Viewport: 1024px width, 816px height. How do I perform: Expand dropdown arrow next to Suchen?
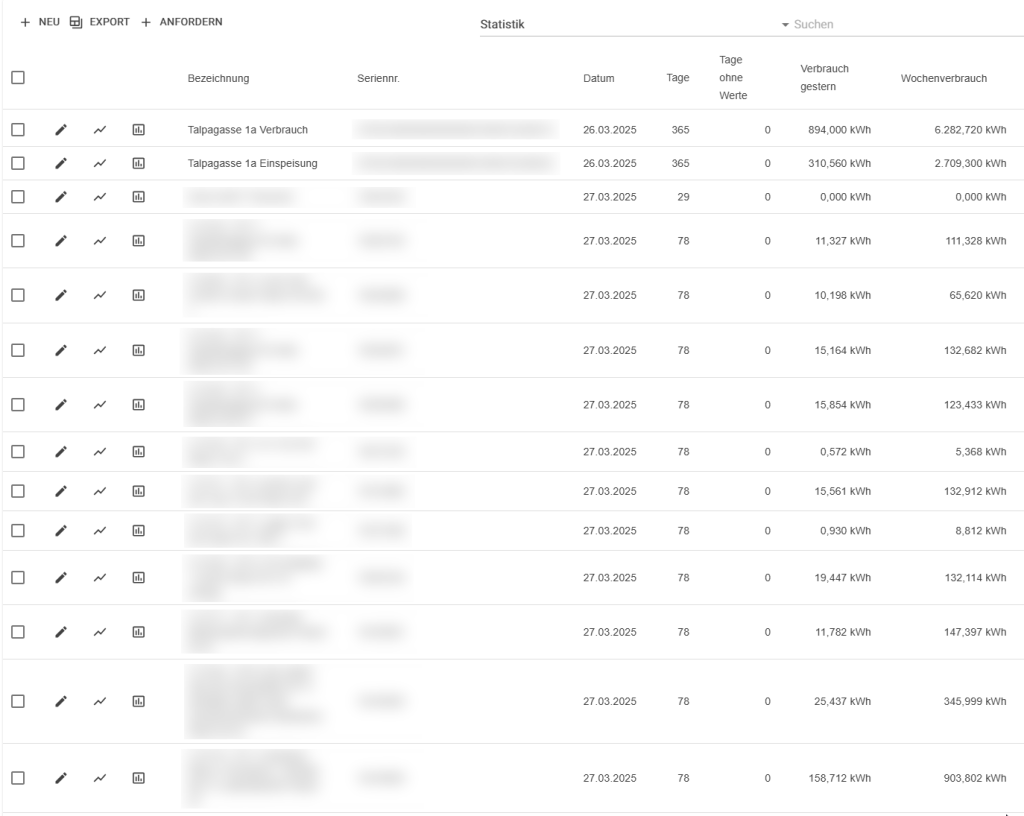[x=785, y=24]
